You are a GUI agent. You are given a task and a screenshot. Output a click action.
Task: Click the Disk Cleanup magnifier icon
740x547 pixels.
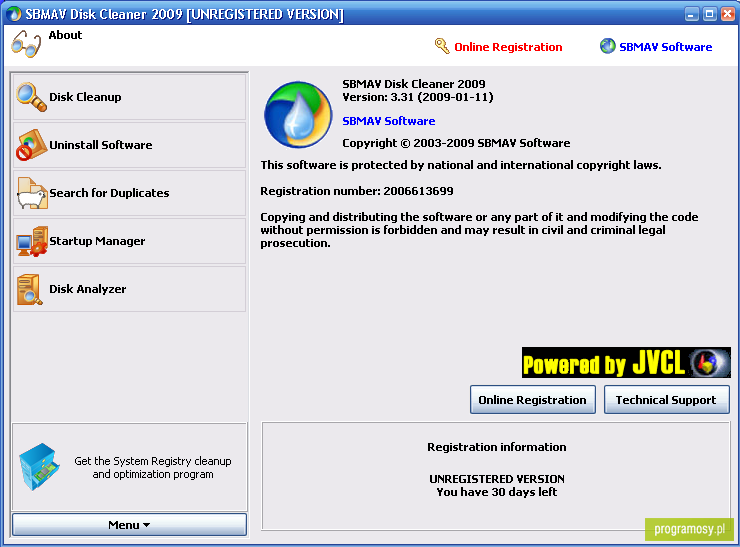pos(31,97)
